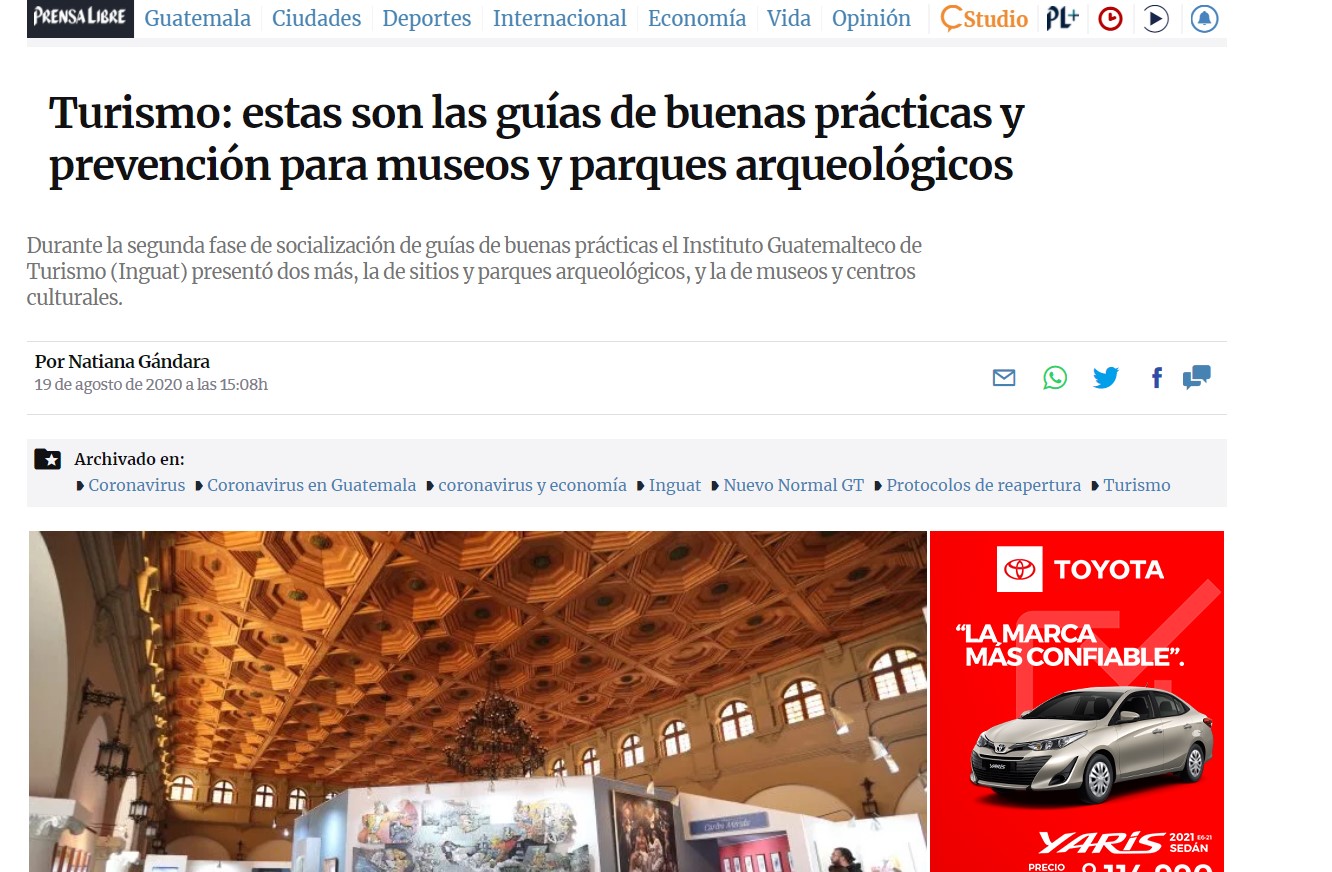Open the tag reading only 'Coronavirus'
This screenshot has height=872, width=1332.
click(x=137, y=485)
